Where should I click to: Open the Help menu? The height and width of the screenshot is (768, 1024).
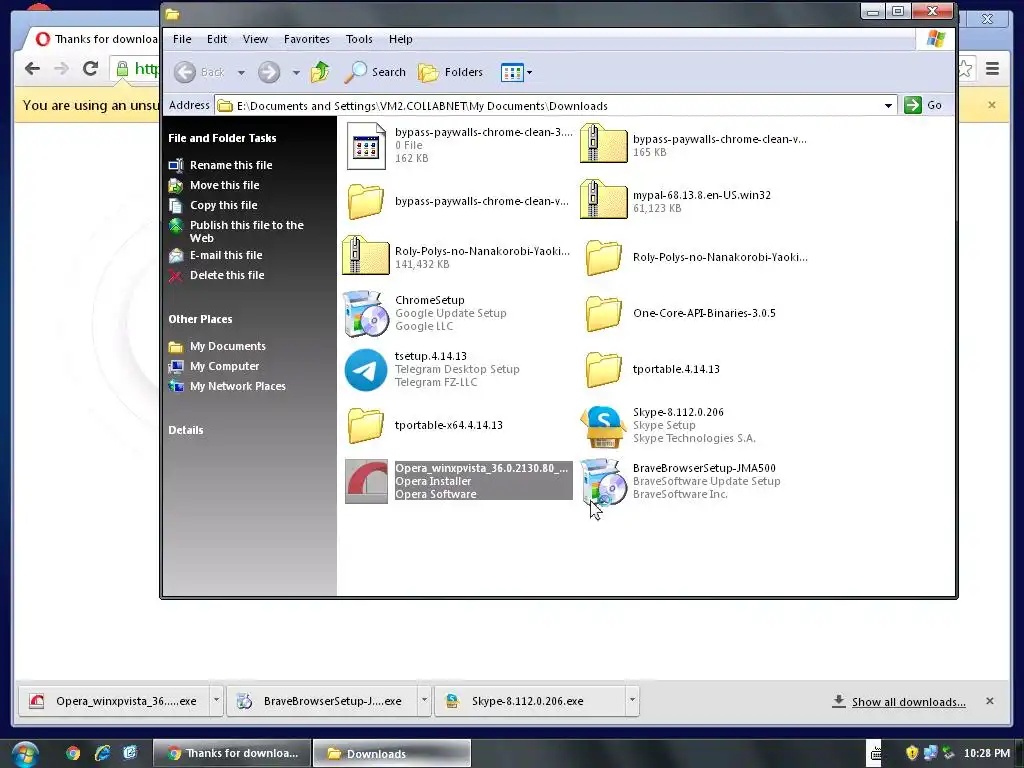400,39
